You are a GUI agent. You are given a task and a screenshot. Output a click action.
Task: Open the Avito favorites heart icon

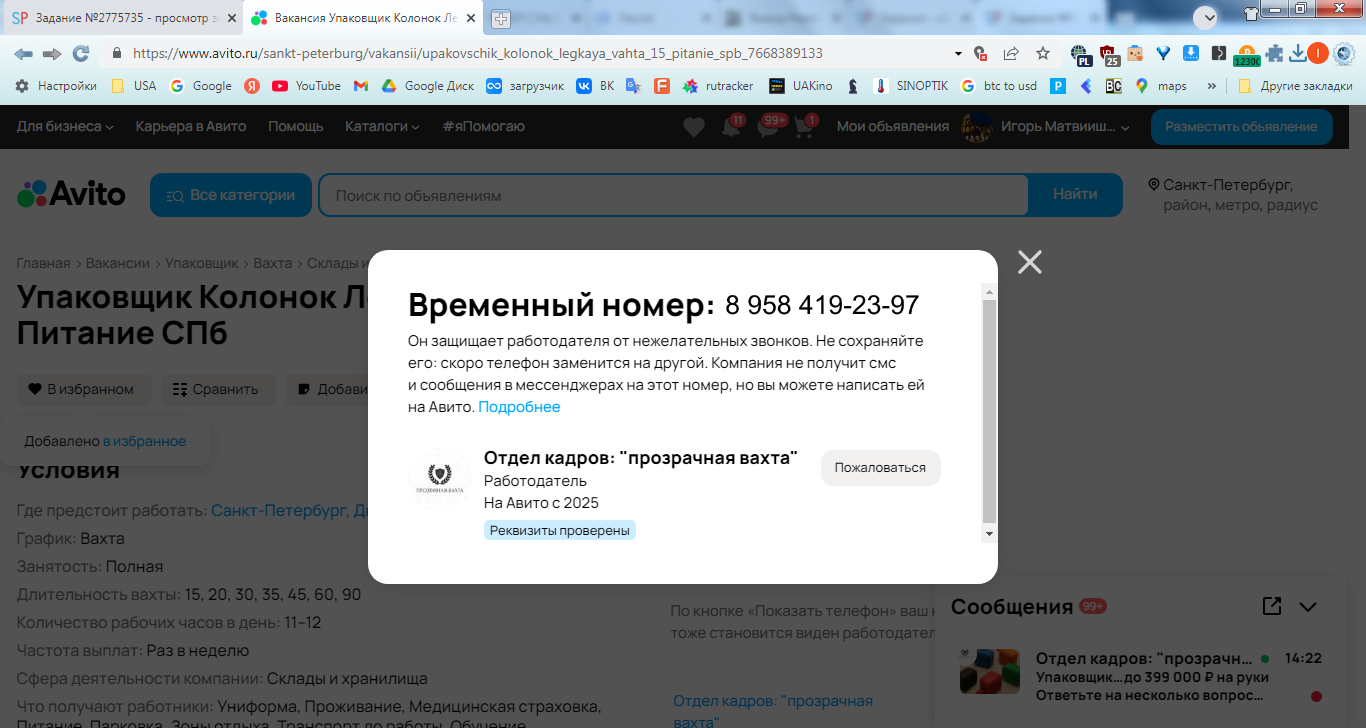pos(693,127)
